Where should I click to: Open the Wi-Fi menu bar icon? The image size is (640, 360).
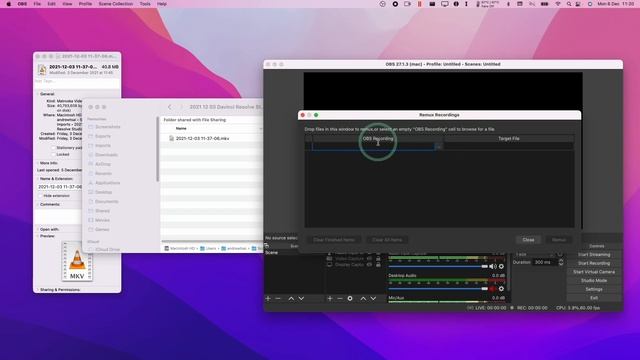[558, 4]
